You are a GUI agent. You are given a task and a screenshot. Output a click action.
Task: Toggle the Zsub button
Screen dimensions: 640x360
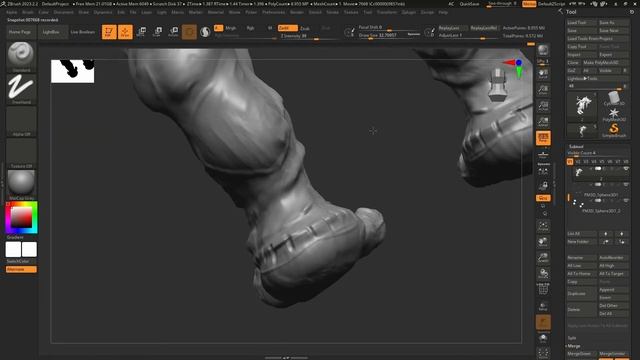point(305,28)
